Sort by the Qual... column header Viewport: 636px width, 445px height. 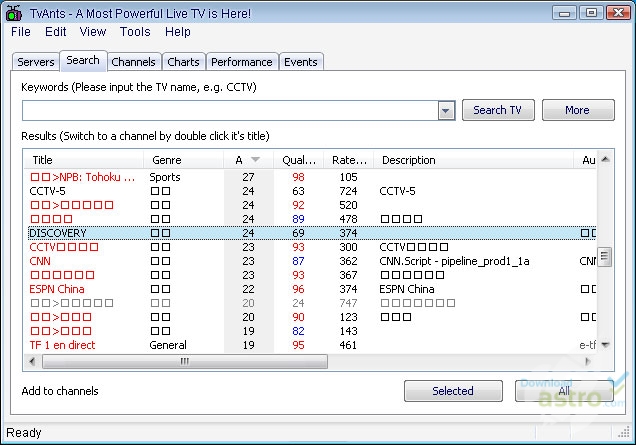(299, 160)
